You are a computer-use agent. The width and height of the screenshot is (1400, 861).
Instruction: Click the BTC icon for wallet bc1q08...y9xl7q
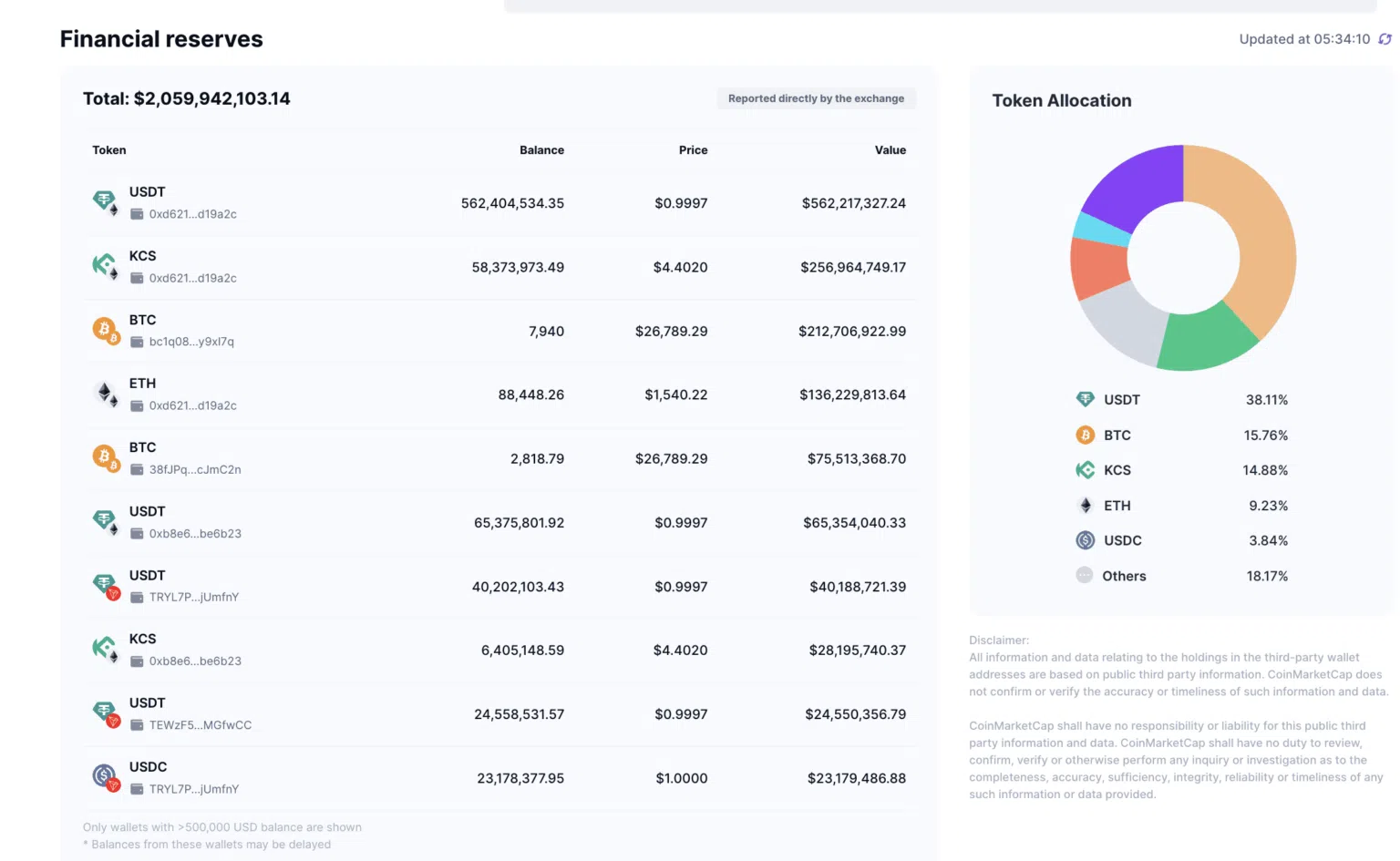pyautogui.click(x=105, y=330)
